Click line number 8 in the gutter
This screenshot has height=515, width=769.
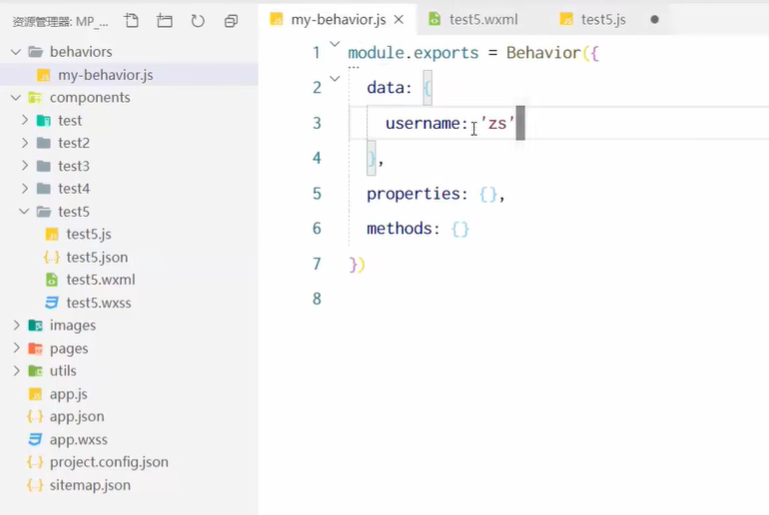[x=317, y=299]
